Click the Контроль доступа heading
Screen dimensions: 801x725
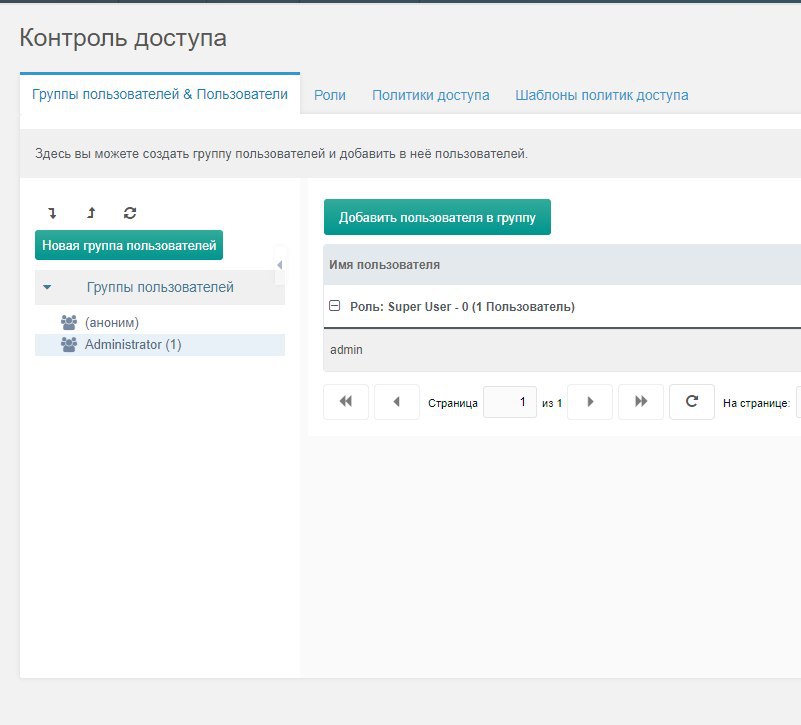123,38
